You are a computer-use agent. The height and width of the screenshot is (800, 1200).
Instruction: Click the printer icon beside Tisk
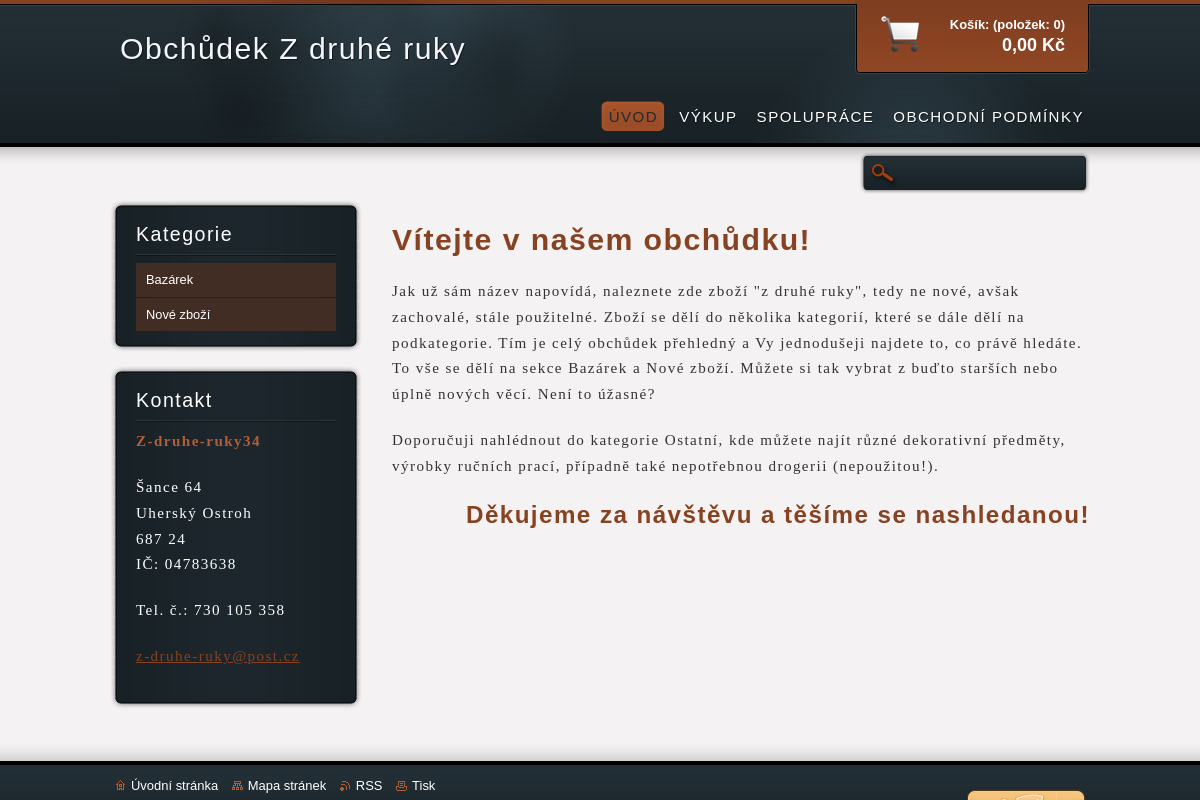coord(401,785)
